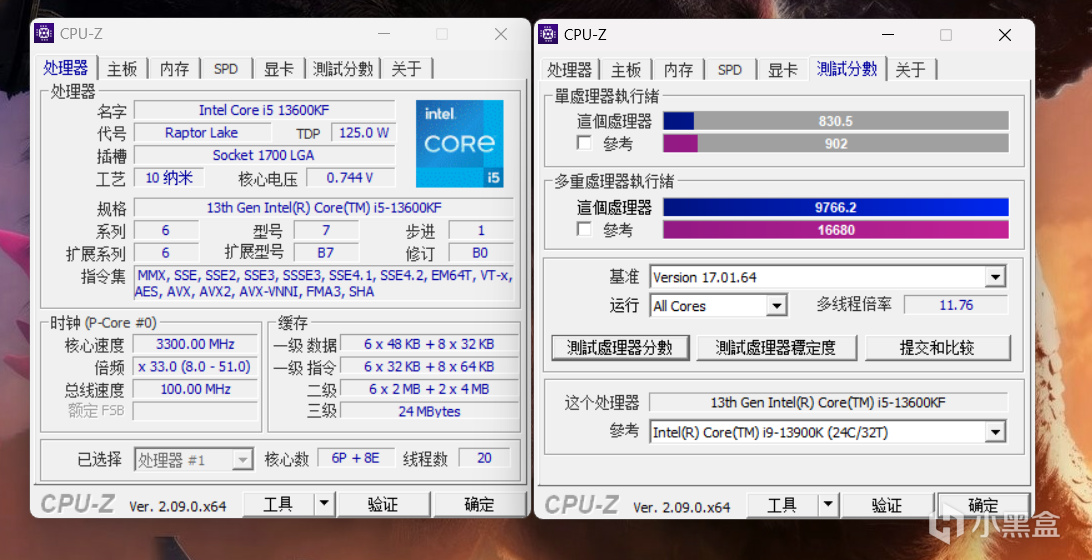
Task: Switch to 内存 tab in the right CPU-Z window
Action: point(678,70)
